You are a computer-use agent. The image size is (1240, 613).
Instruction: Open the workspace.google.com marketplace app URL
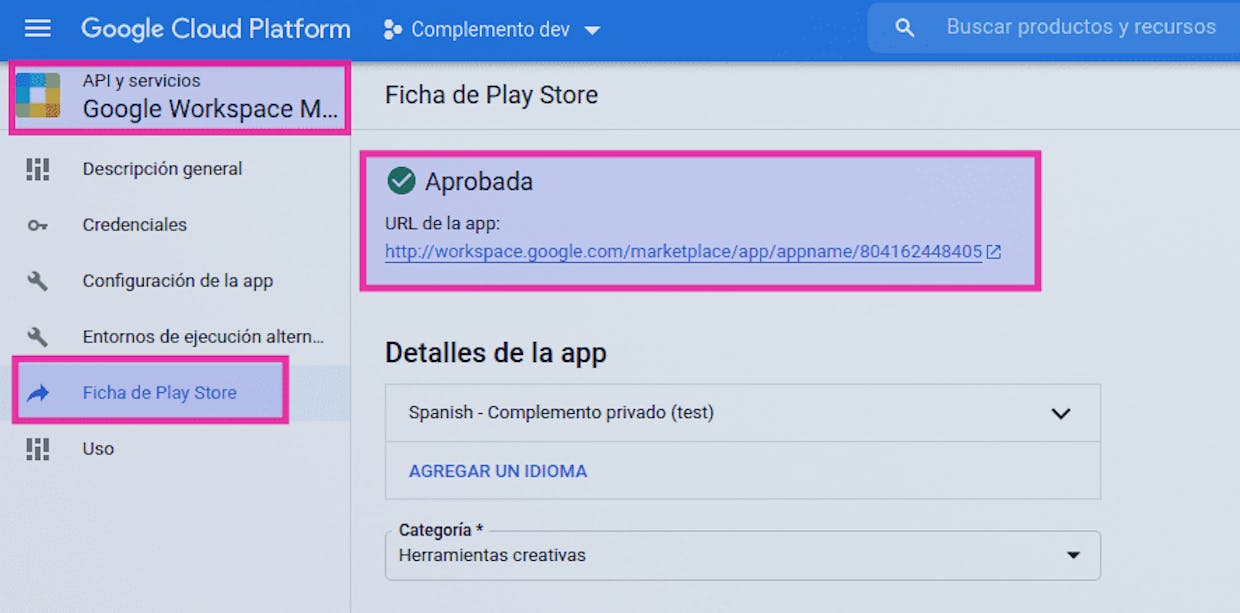[x=684, y=252]
